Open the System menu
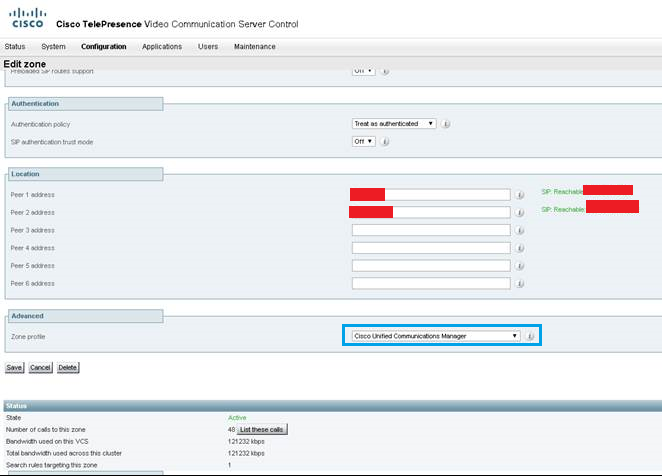The width and height of the screenshot is (662, 476). 53,46
